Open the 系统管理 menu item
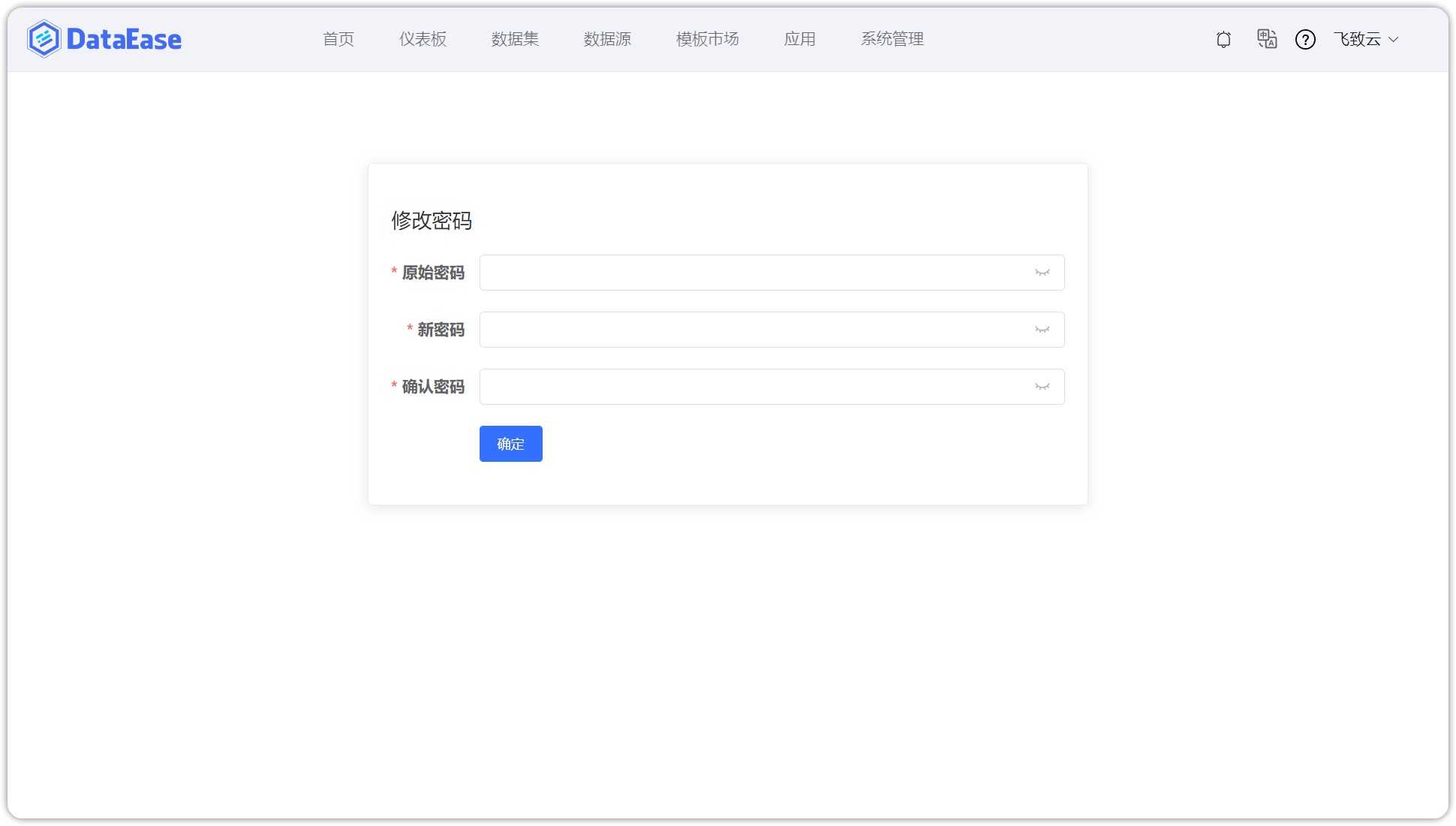 pos(892,39)
